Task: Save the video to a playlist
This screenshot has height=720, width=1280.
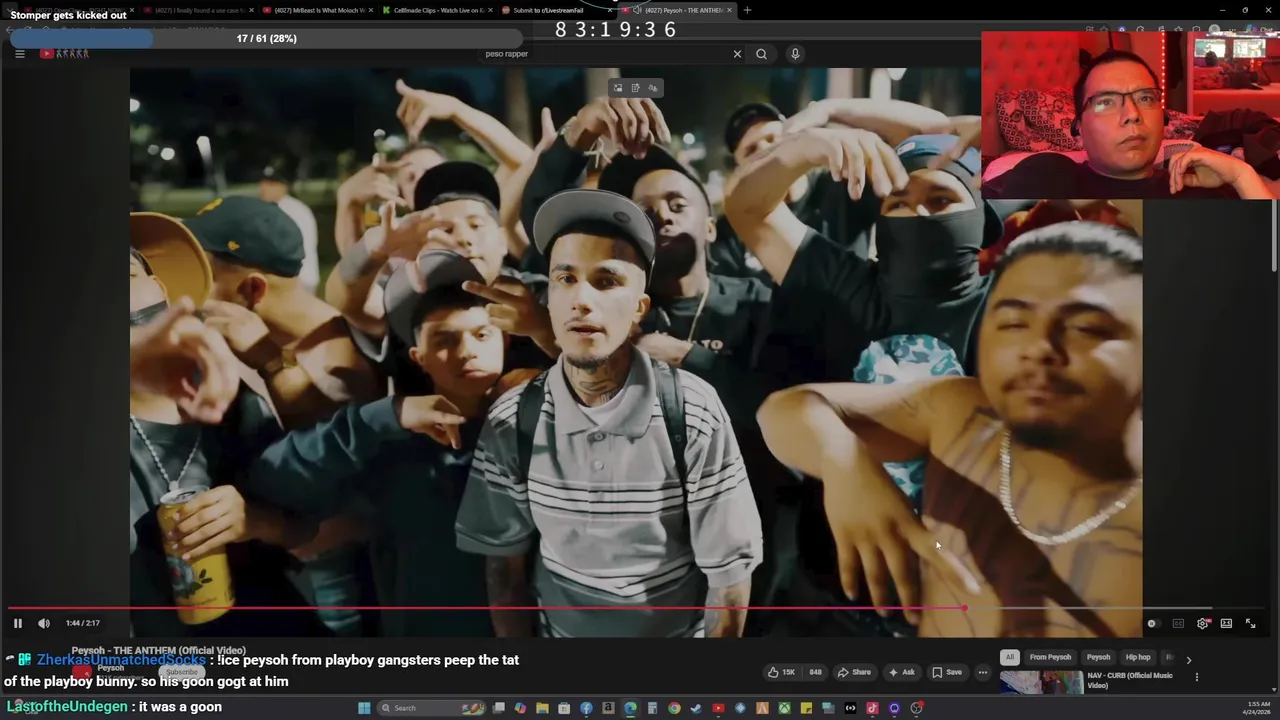Action: 947,672
